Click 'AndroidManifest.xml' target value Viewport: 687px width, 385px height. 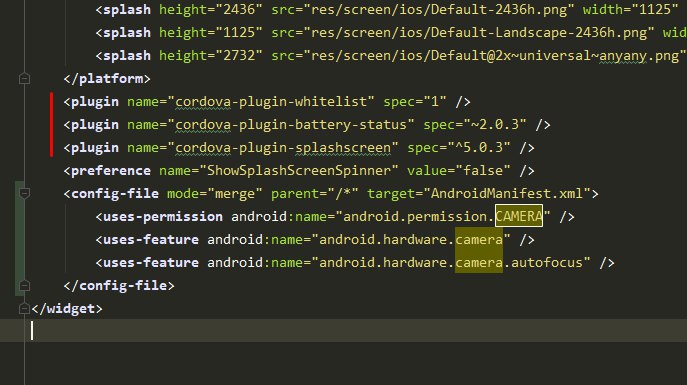tap(507, 194)
